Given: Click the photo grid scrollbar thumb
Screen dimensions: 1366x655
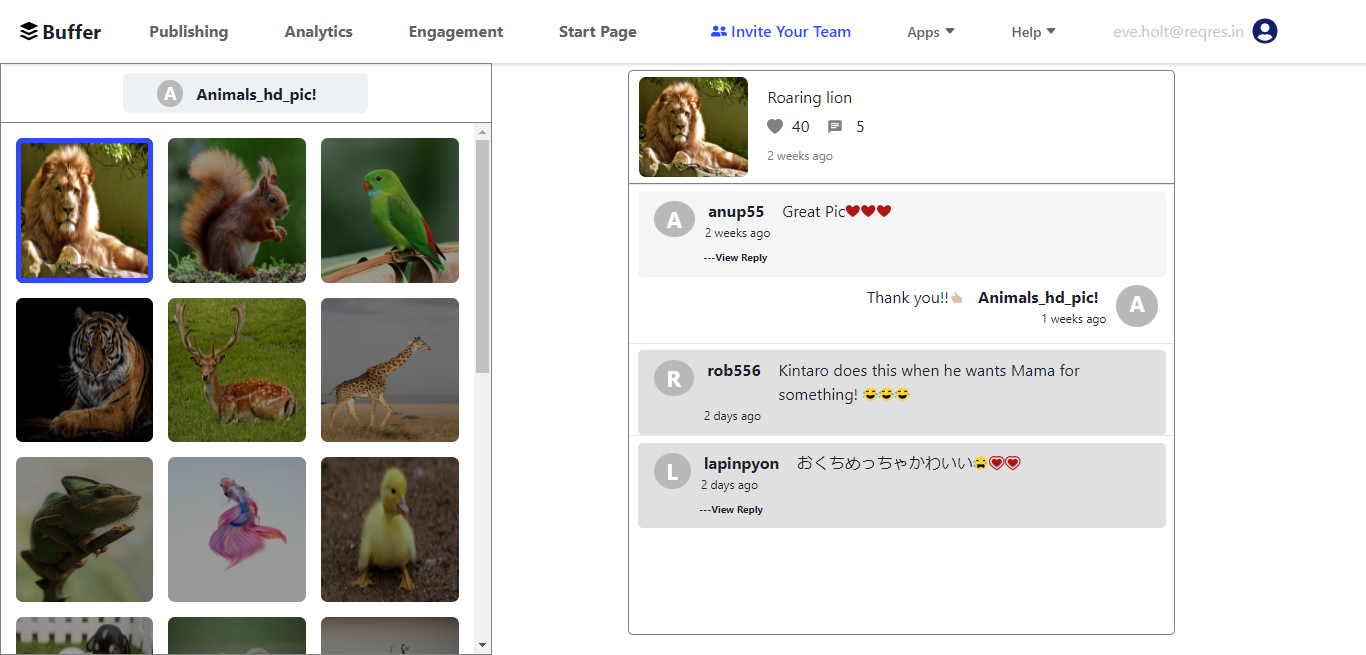Looking at the screenshot, I should [x=482, y=256].
